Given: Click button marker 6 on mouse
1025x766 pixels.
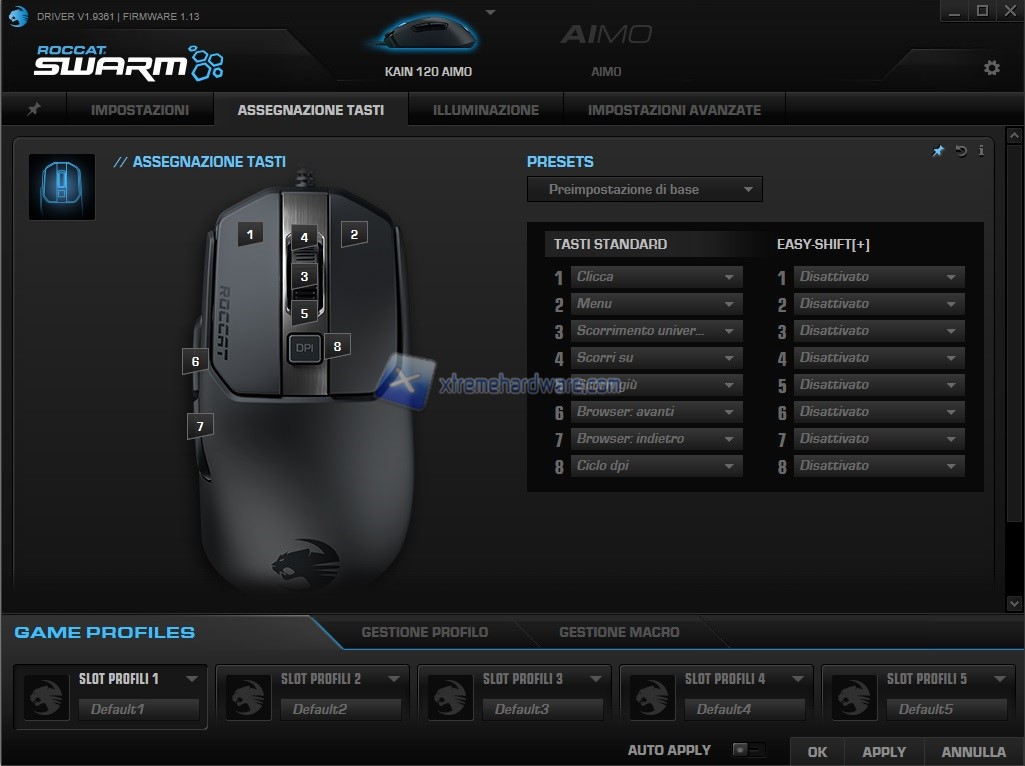Looking at the screenshot, I should coord(196,361).
